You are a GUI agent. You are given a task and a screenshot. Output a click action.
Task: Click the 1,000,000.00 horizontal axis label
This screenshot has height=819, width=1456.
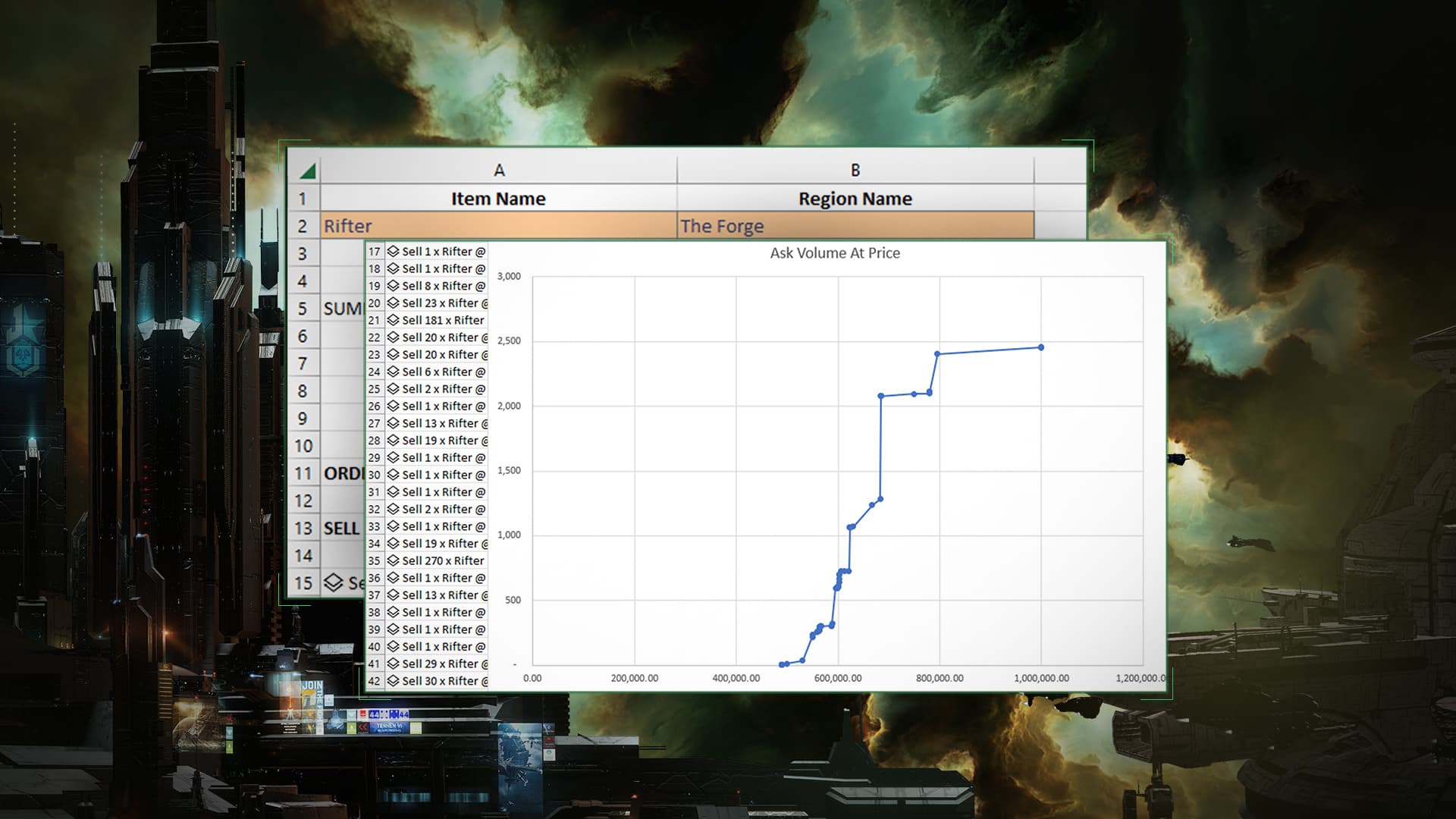point(1041,678)
